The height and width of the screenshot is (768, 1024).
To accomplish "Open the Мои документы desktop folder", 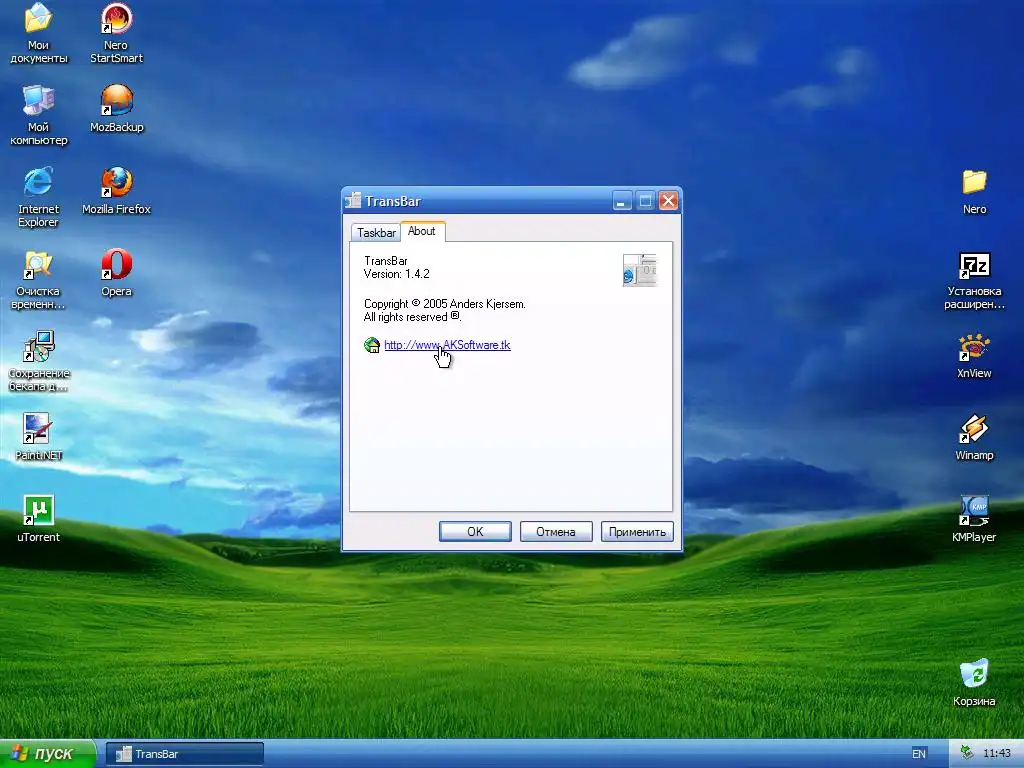I will pyautogui.click(x=39, y=33).
